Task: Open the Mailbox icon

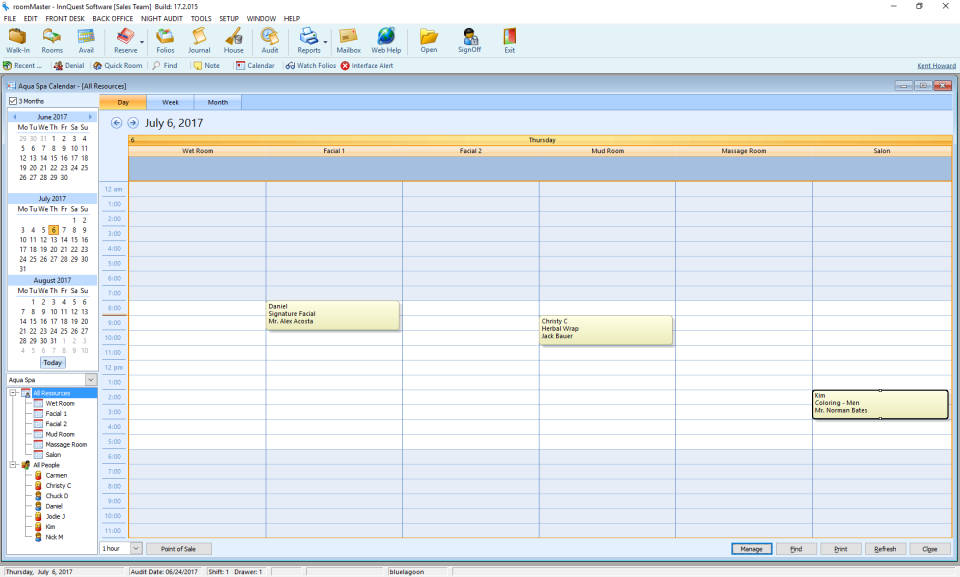Action: pos(348,39)
